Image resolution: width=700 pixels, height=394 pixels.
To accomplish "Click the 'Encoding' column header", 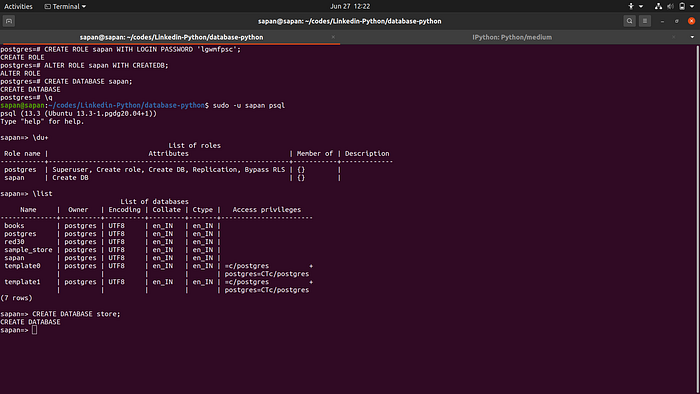I will (x=124, y=209).
